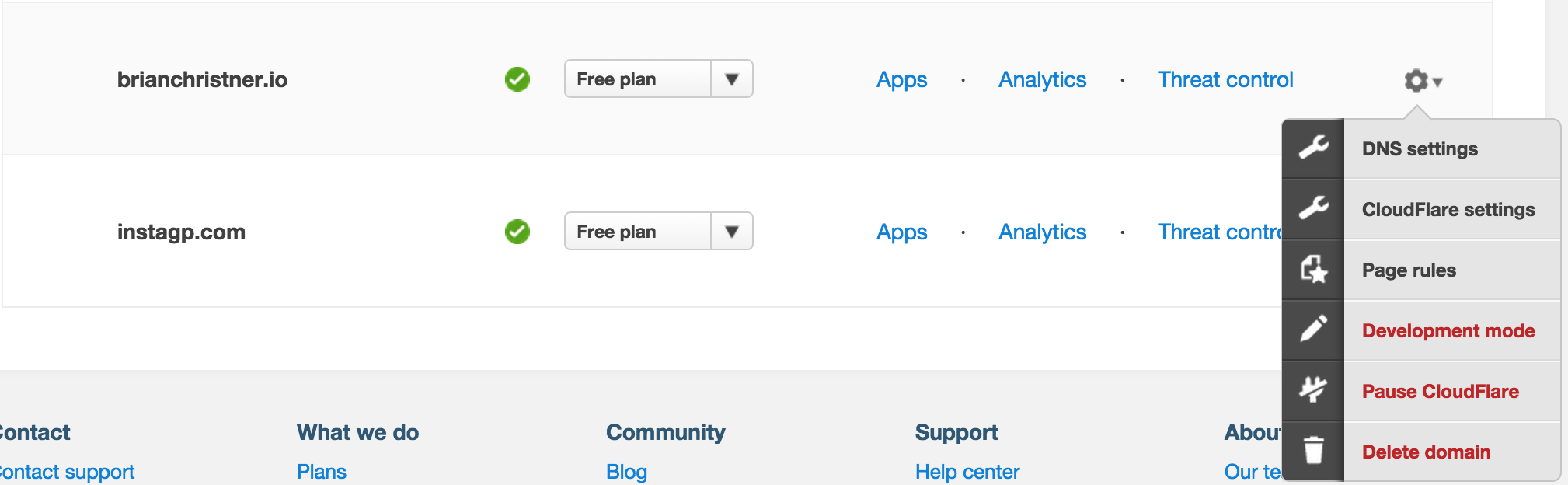
Task: Open Threat control for instagp.com
Action: click(x=1212, y=232)
